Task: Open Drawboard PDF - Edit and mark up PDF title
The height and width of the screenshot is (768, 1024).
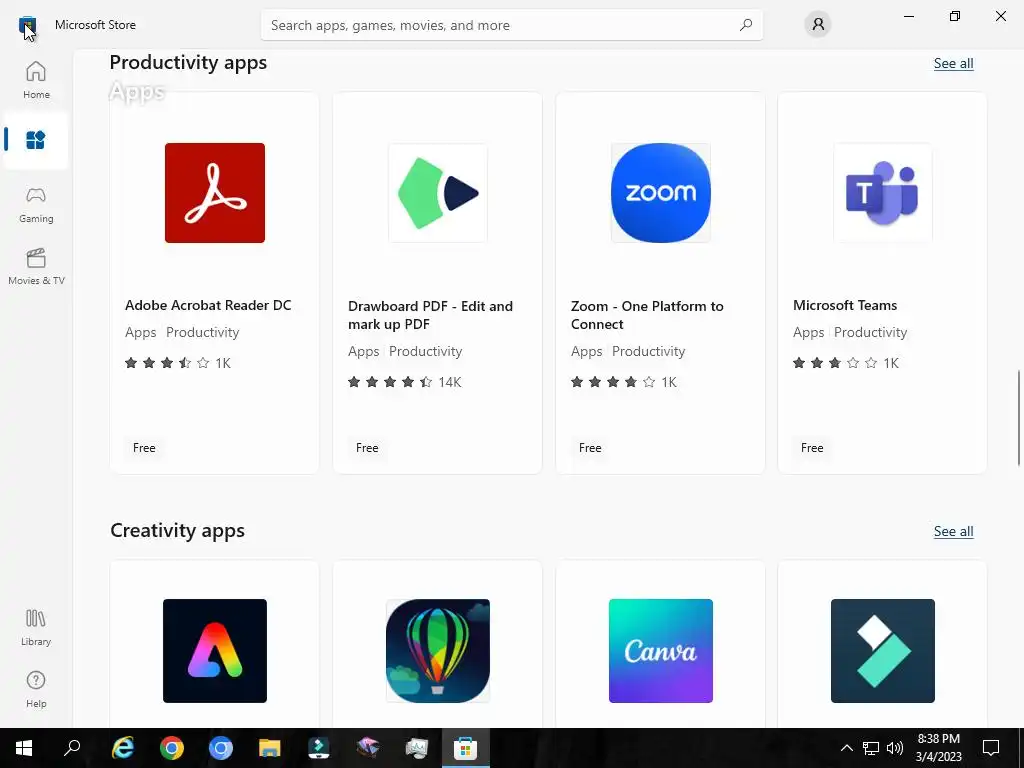Action: pyautogui.click(x=430, y=315)
